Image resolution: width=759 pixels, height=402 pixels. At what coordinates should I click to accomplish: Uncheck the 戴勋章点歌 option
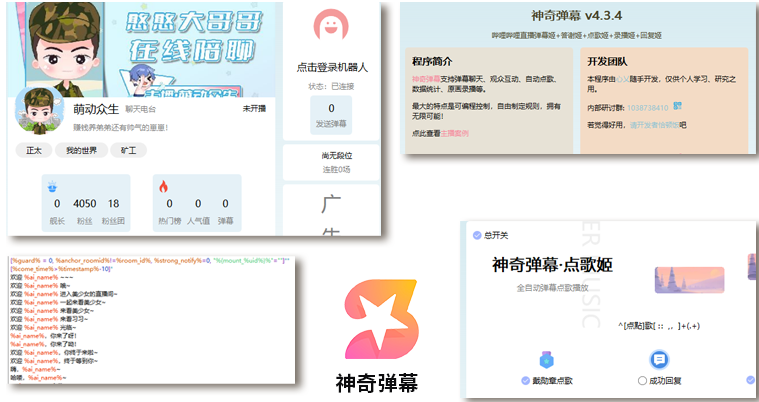525,381
